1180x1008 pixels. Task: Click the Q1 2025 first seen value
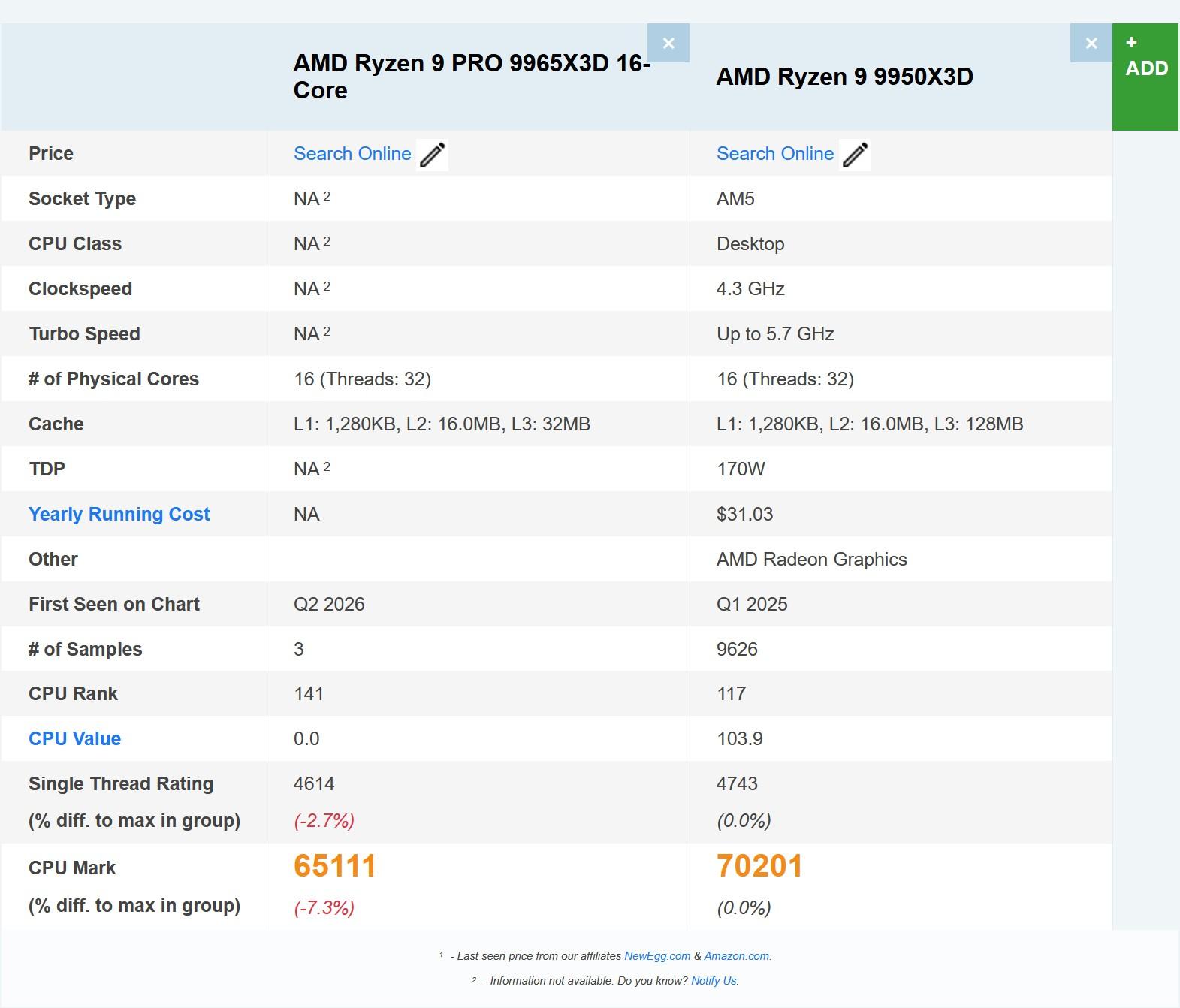coord(752,604)
